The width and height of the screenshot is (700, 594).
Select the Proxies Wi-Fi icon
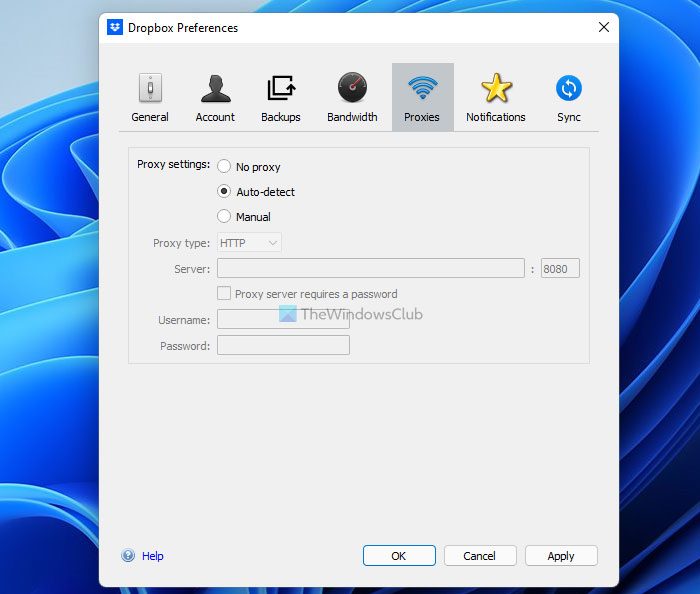point(422,89)
